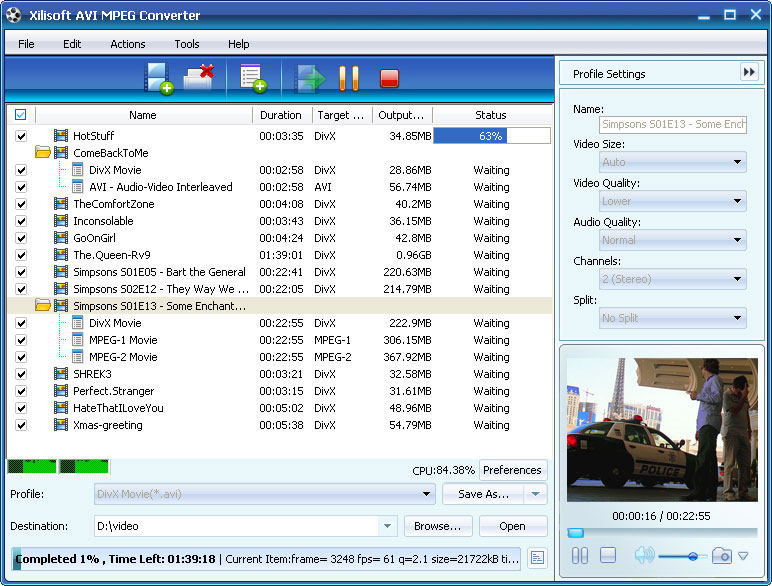Uncheck the HateThatILoveYou checkbox
Screen dimensions: 772x586
pos(21,408)
